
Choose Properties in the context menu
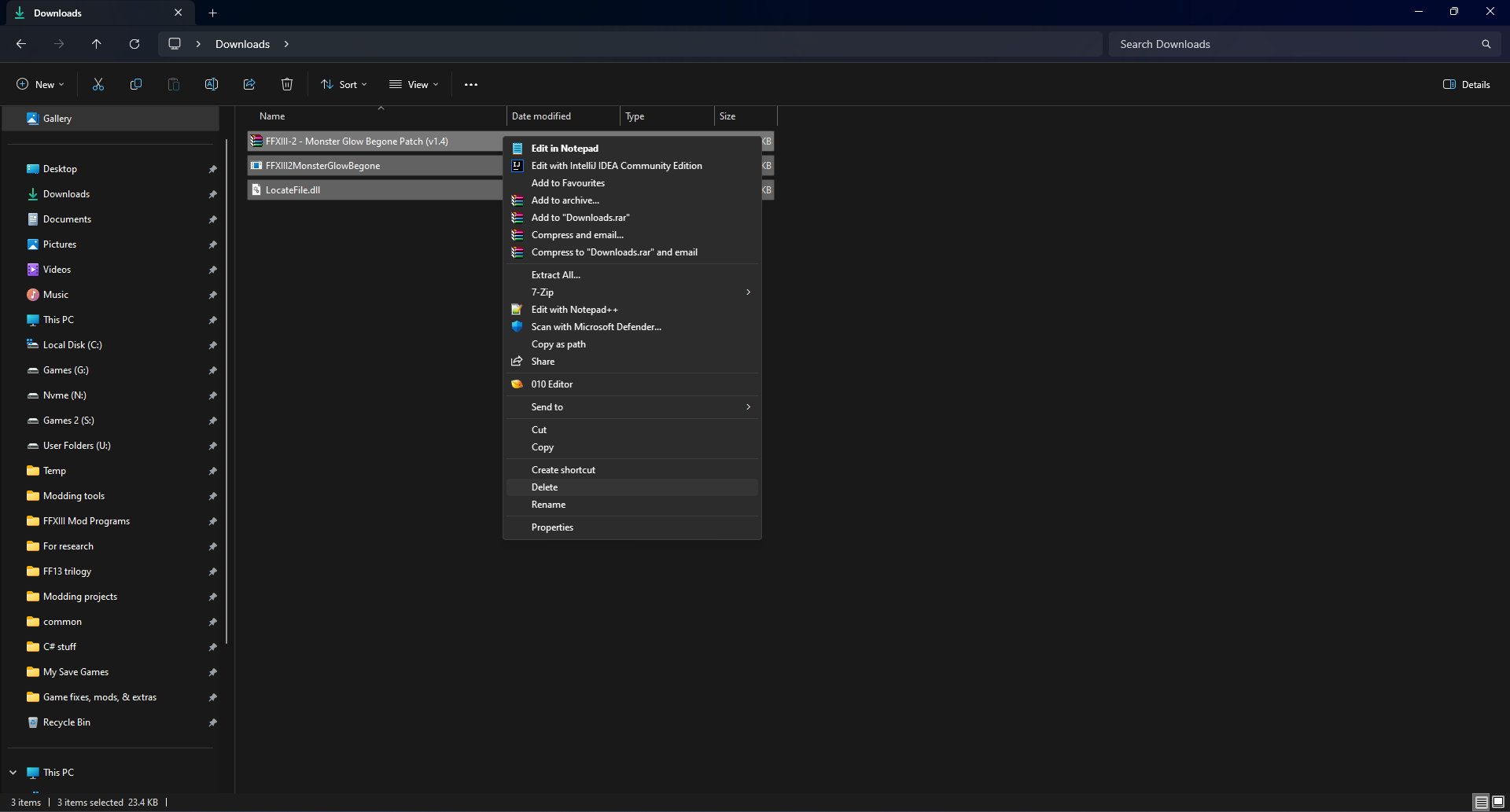[632, 527]
